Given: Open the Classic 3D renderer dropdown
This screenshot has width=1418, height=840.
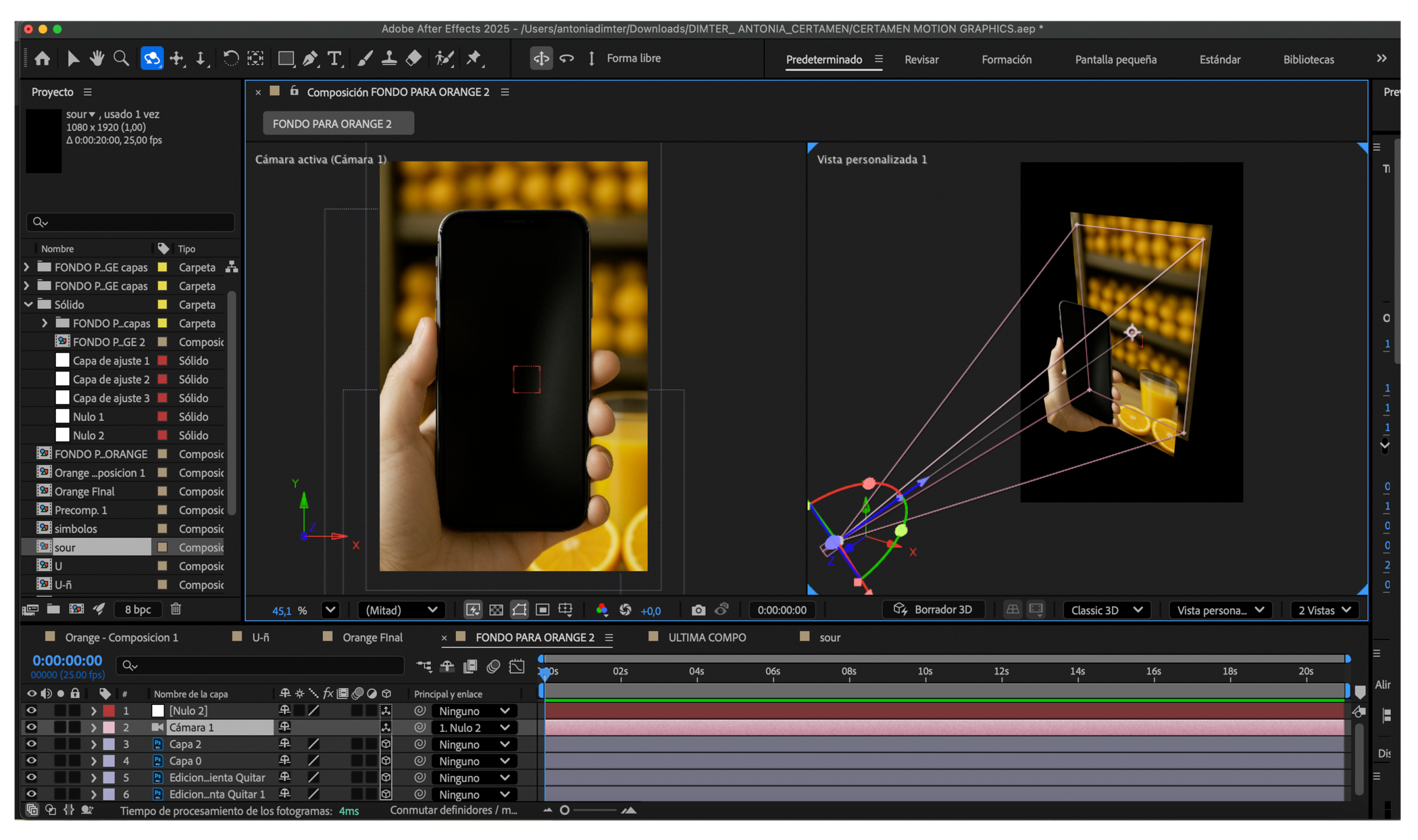Looking at the screenshot, I should 1106,610.
